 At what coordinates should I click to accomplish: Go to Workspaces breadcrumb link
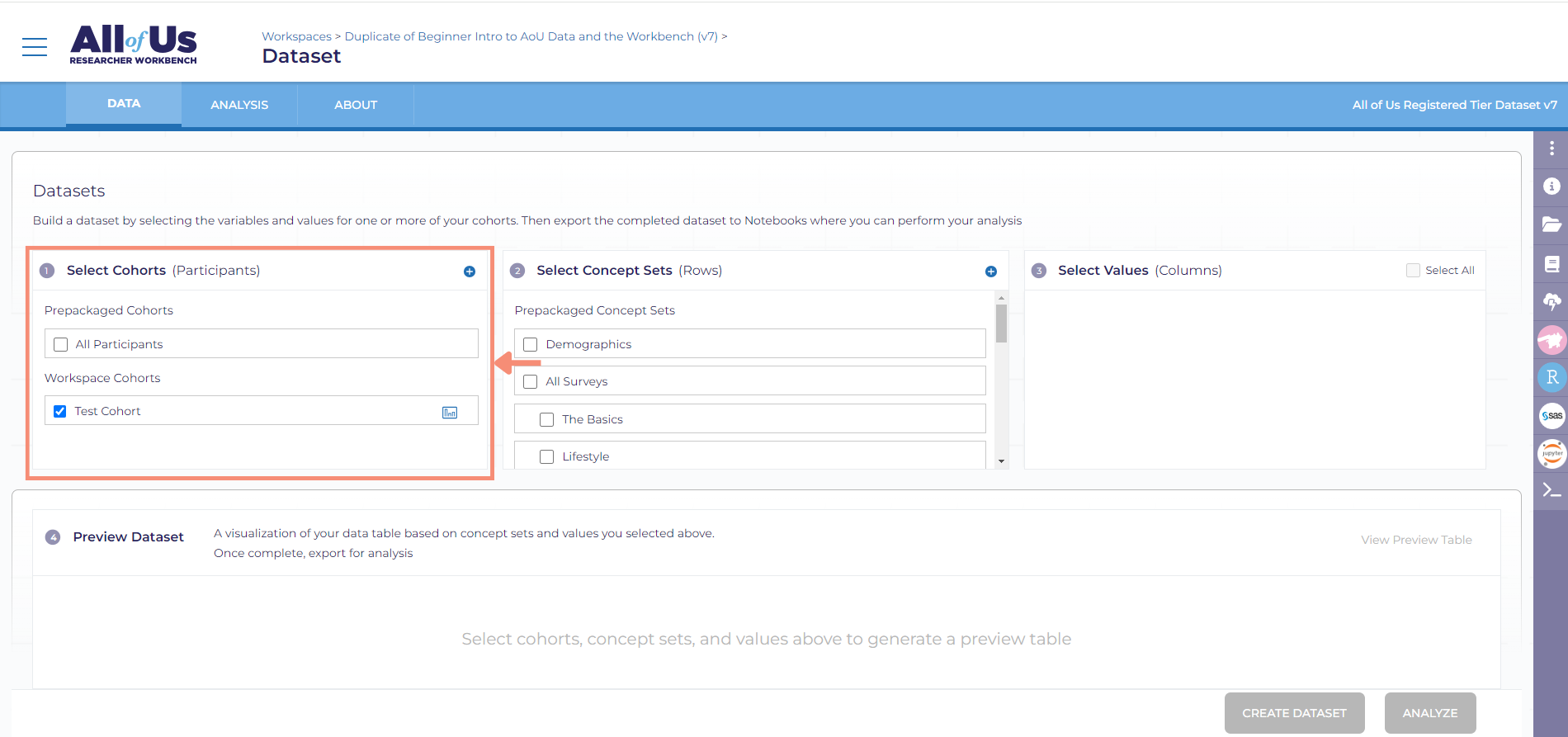pyautogui.click(x=296, y=36)
